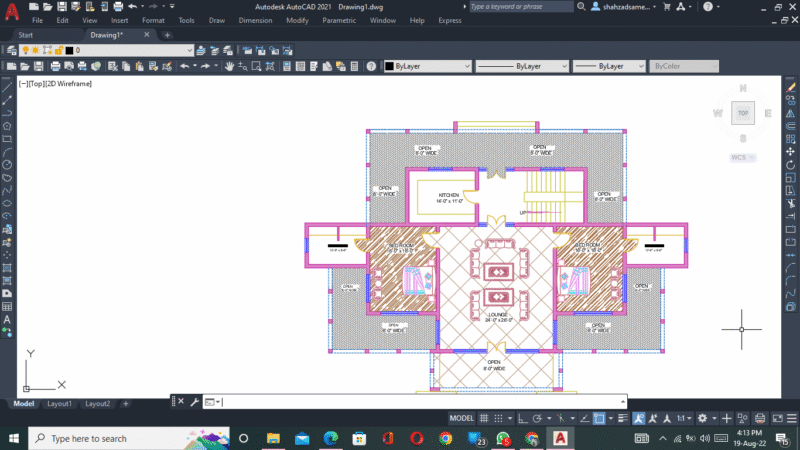Click the command line customize wrench
Screen dimensions: 800x450
click(194, 402)
